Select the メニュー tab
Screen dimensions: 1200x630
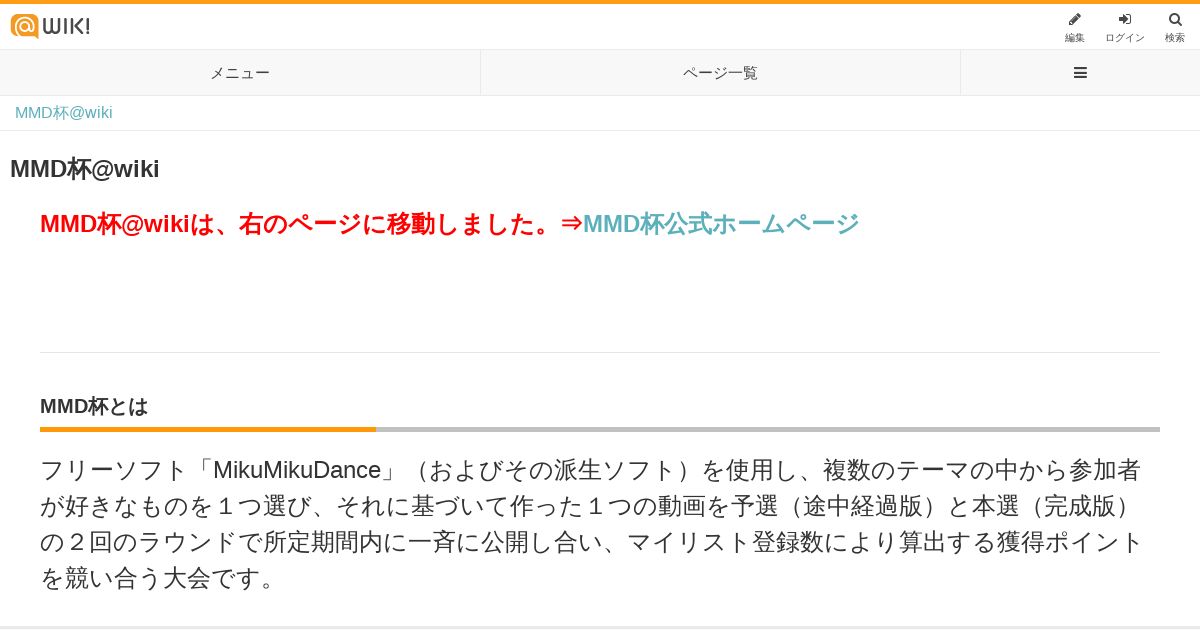pyautogui.click(x=240, y=73)
